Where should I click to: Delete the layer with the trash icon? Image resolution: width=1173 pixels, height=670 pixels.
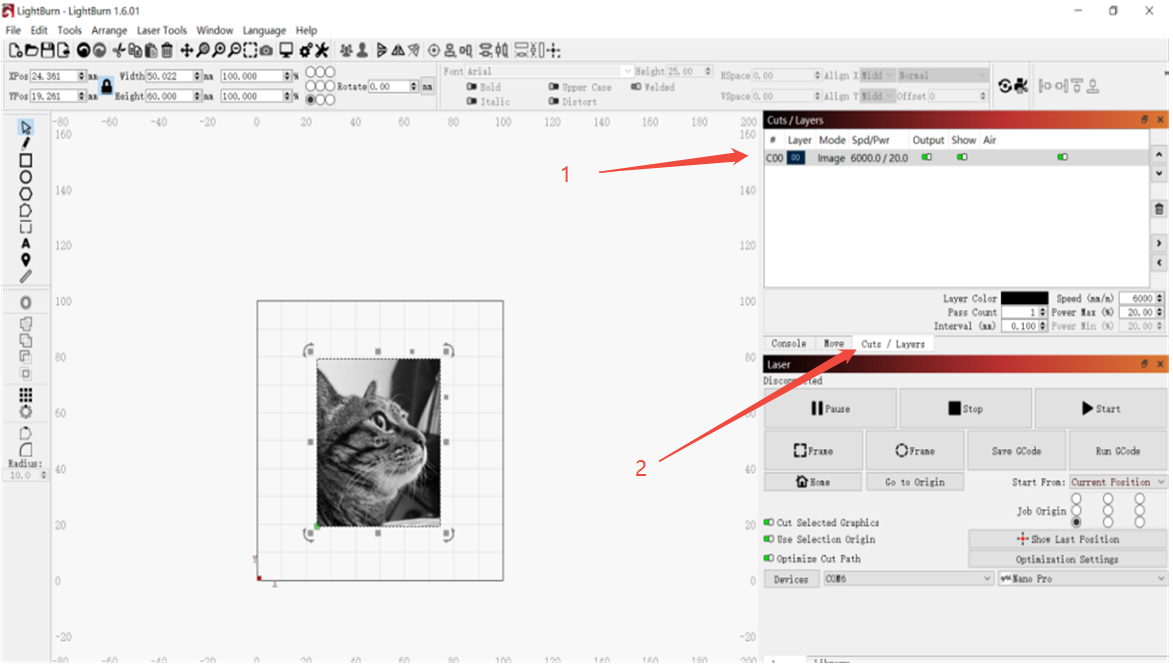tap(1159, 209)
